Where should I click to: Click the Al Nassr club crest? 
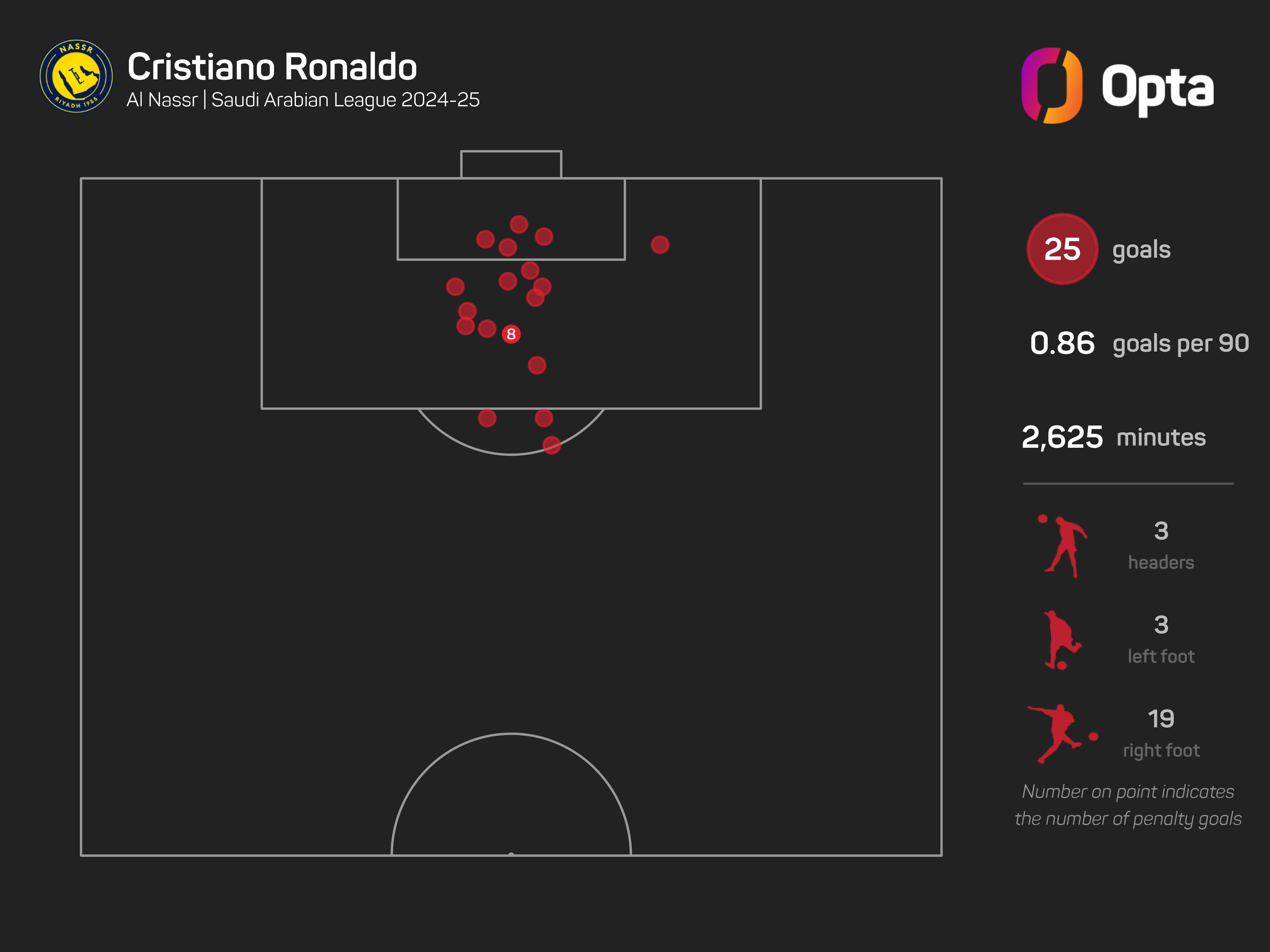(x=76, y=76)
